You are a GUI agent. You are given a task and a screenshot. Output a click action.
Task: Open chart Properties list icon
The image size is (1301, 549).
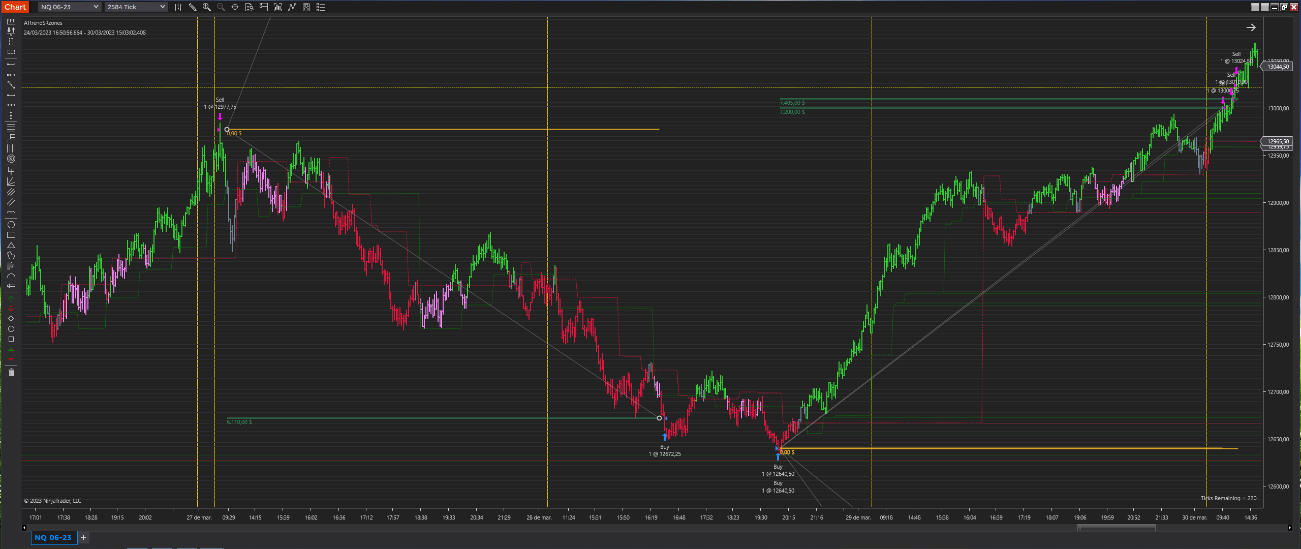point(321,7)
